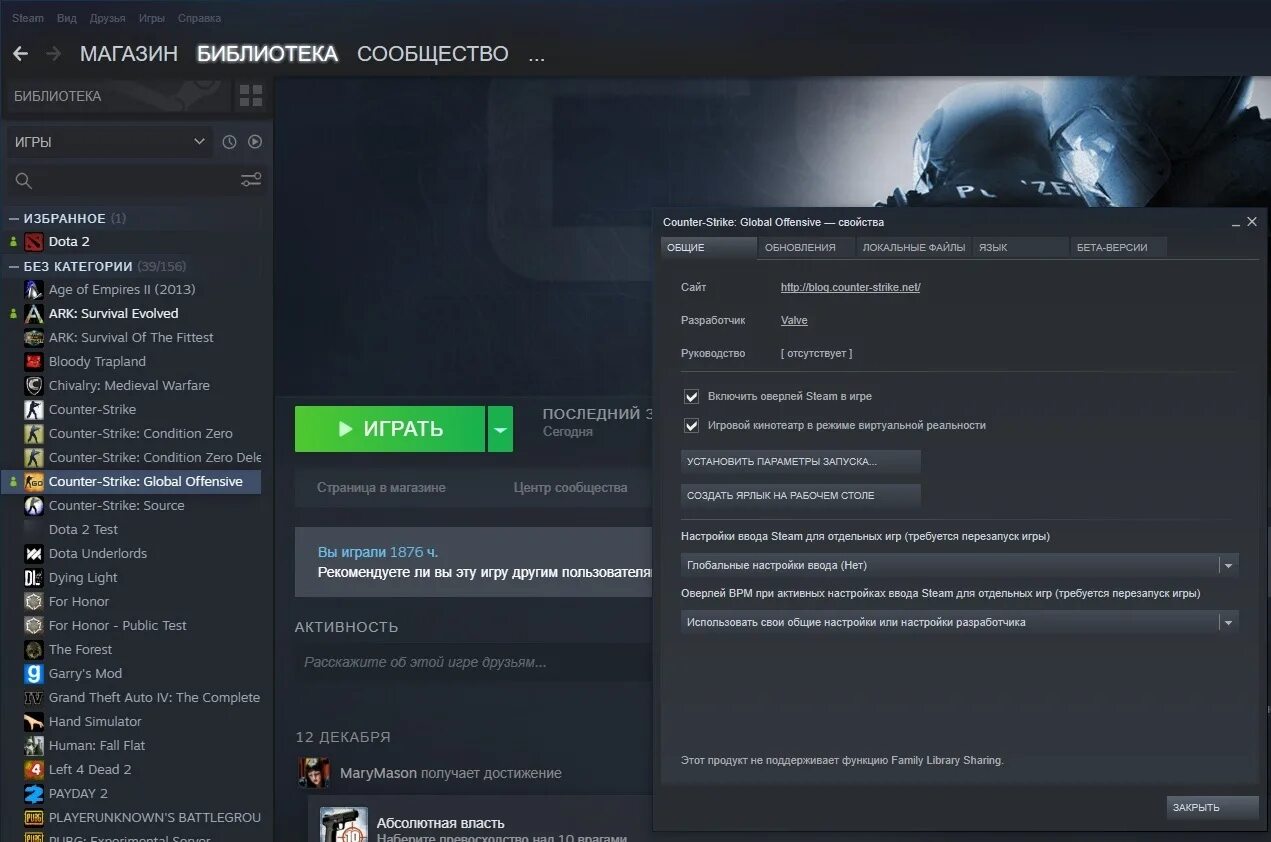Image resolution: width=1271 pixels, height=842 pixels.
Task: Click the Age of Empires II icon
Action: 34,289
